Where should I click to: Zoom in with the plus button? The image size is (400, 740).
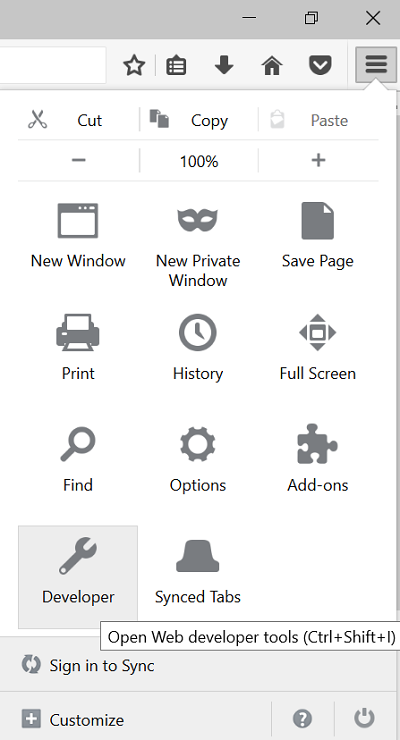(x=318, y=160)
